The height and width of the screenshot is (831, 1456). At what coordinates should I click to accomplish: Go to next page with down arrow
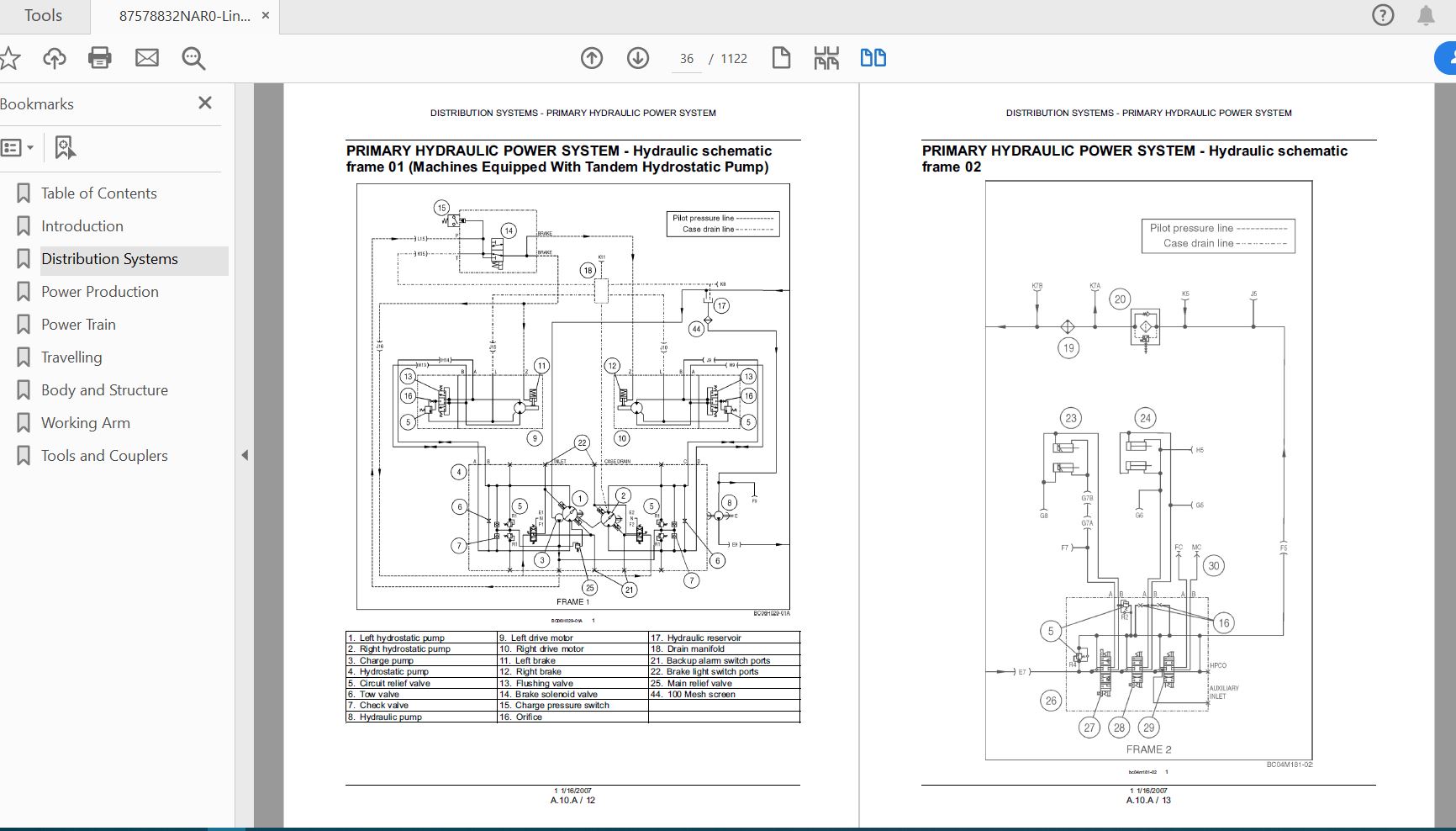pos(638,58)
